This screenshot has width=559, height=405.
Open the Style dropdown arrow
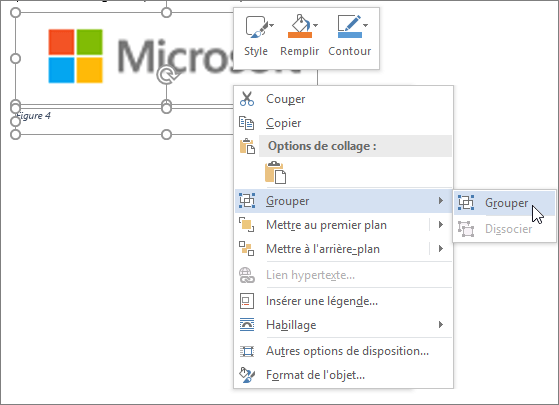(x=272, y=25)
